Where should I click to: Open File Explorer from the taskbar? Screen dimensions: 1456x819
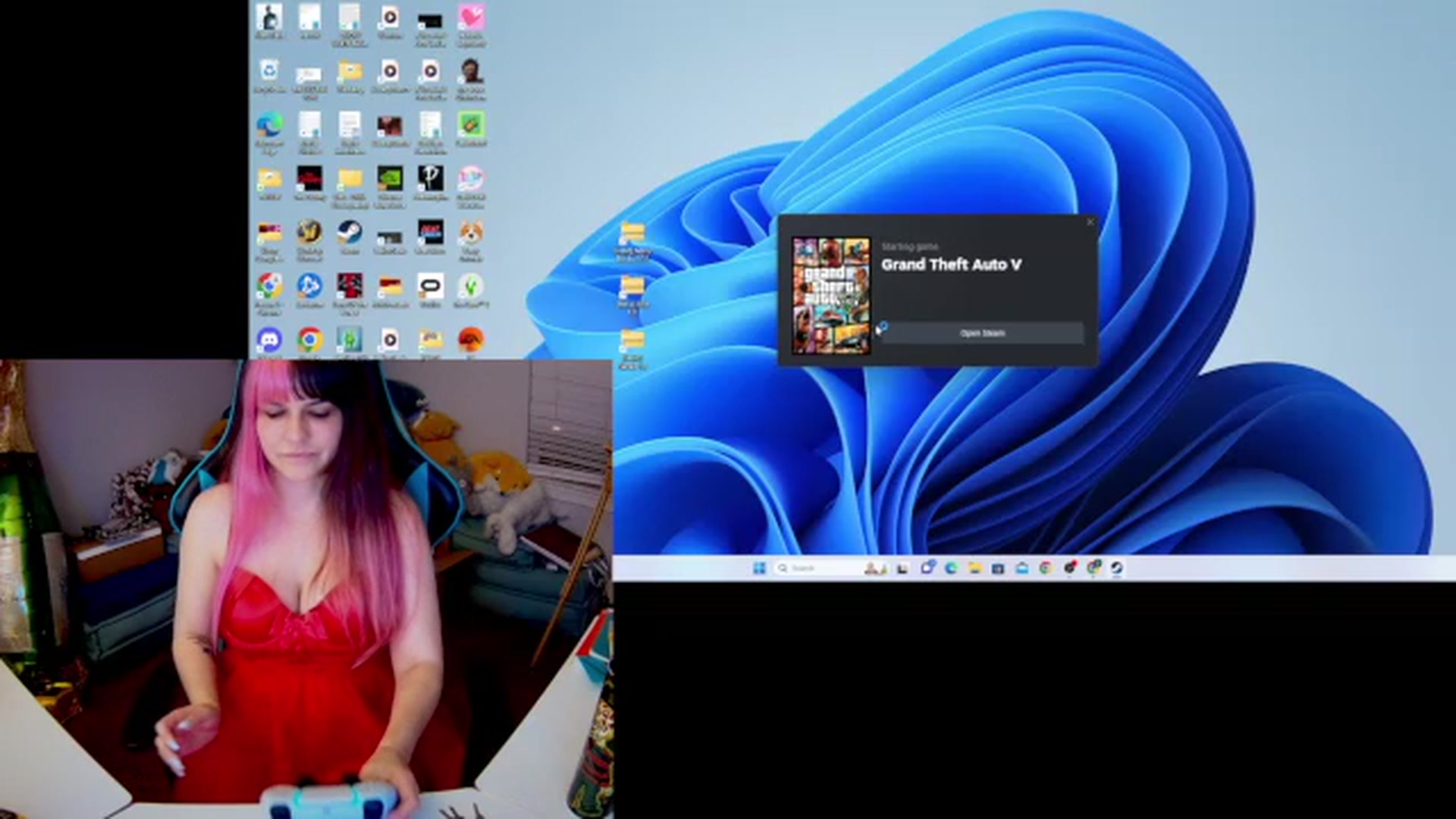coord(975,568)
